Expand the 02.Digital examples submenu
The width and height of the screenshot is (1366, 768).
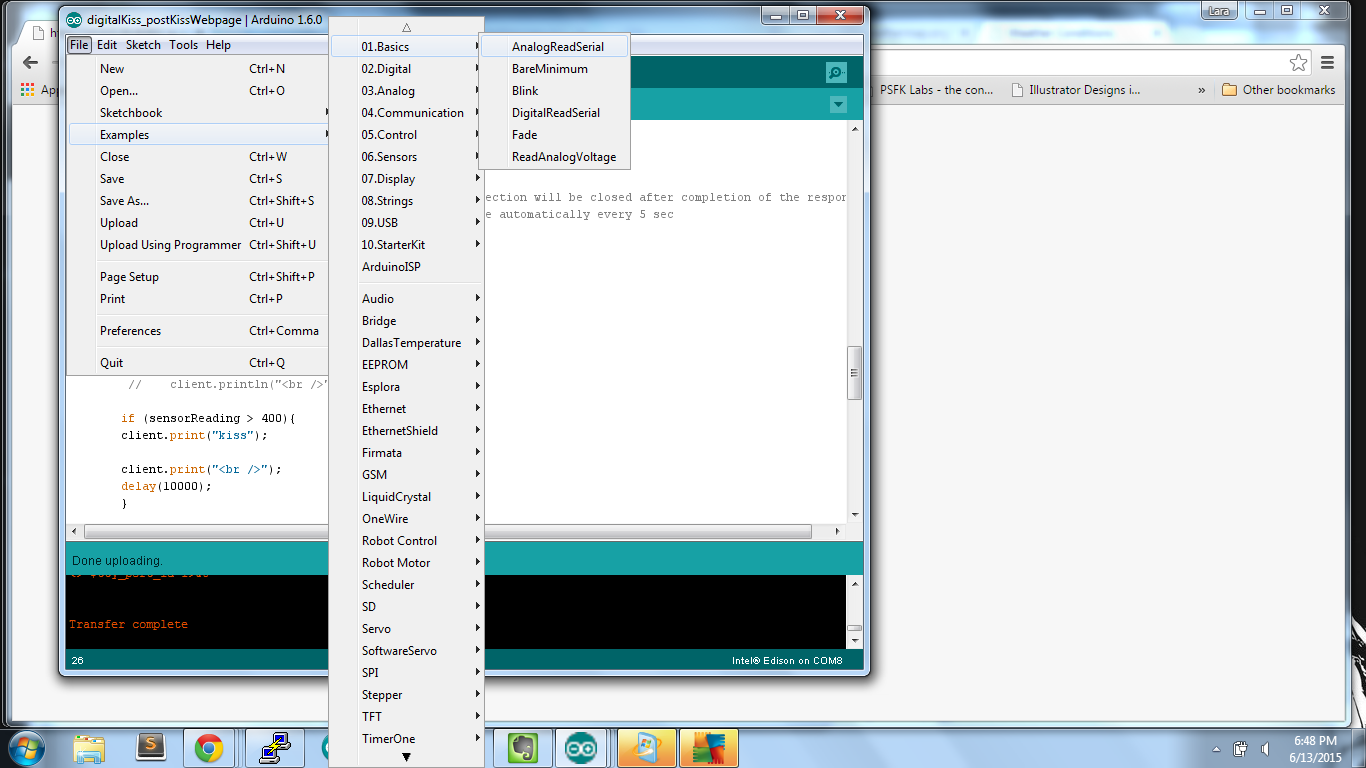pos(407,69)
